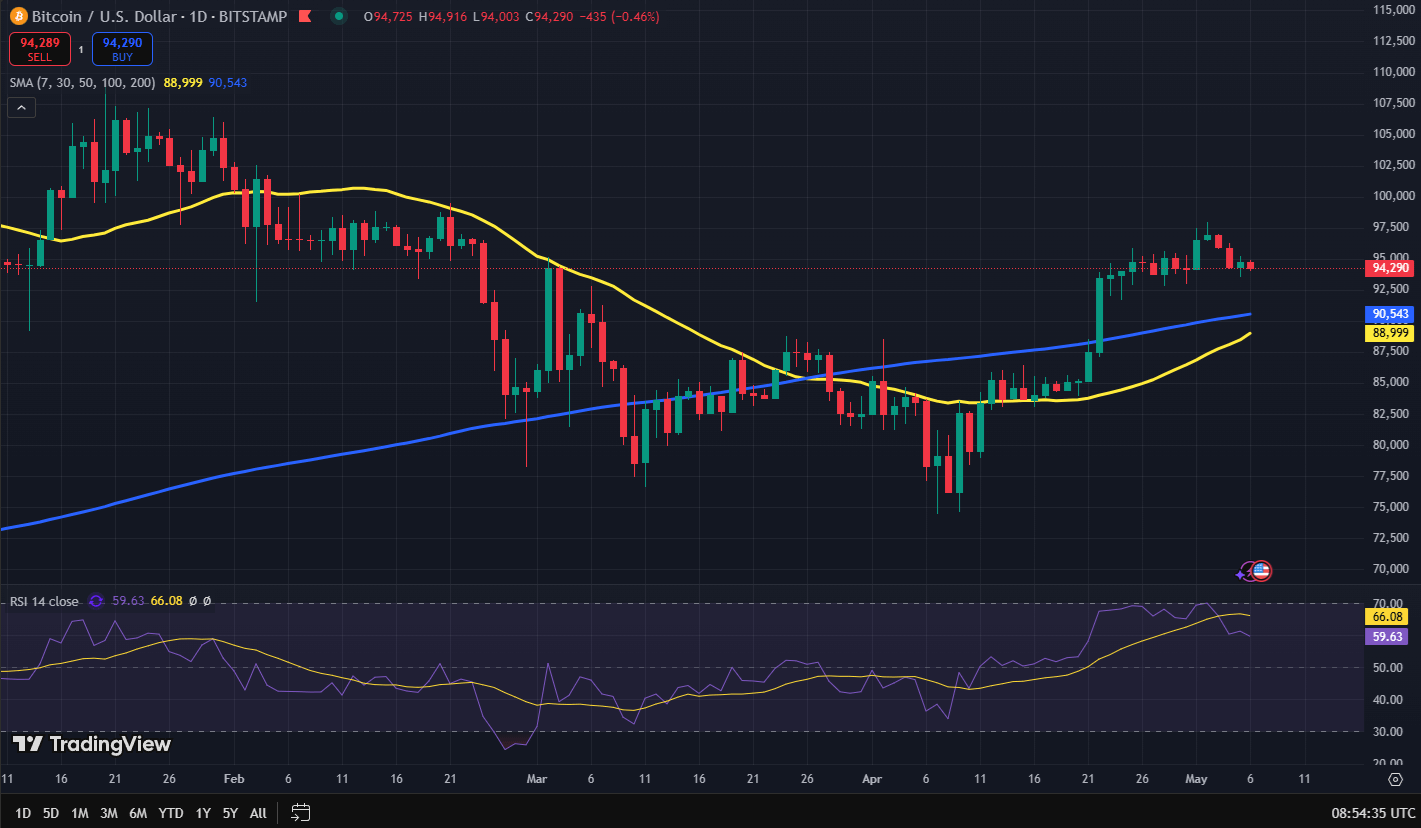Image resolution: width=1421 pixels, height=828 pixels.
Task: Click the 94,290 price label on the scale
Action: tap(1389, 267)
